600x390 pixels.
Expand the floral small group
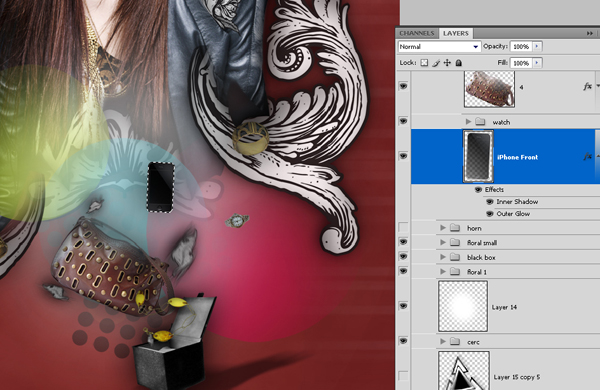point(443,242)
